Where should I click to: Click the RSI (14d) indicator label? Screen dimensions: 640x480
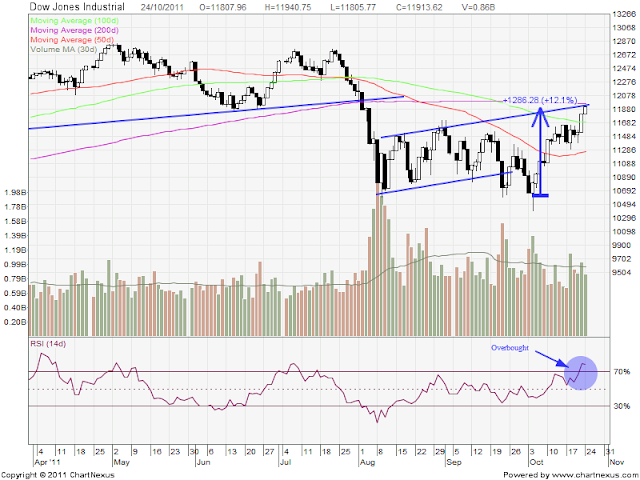click(48, 344)
